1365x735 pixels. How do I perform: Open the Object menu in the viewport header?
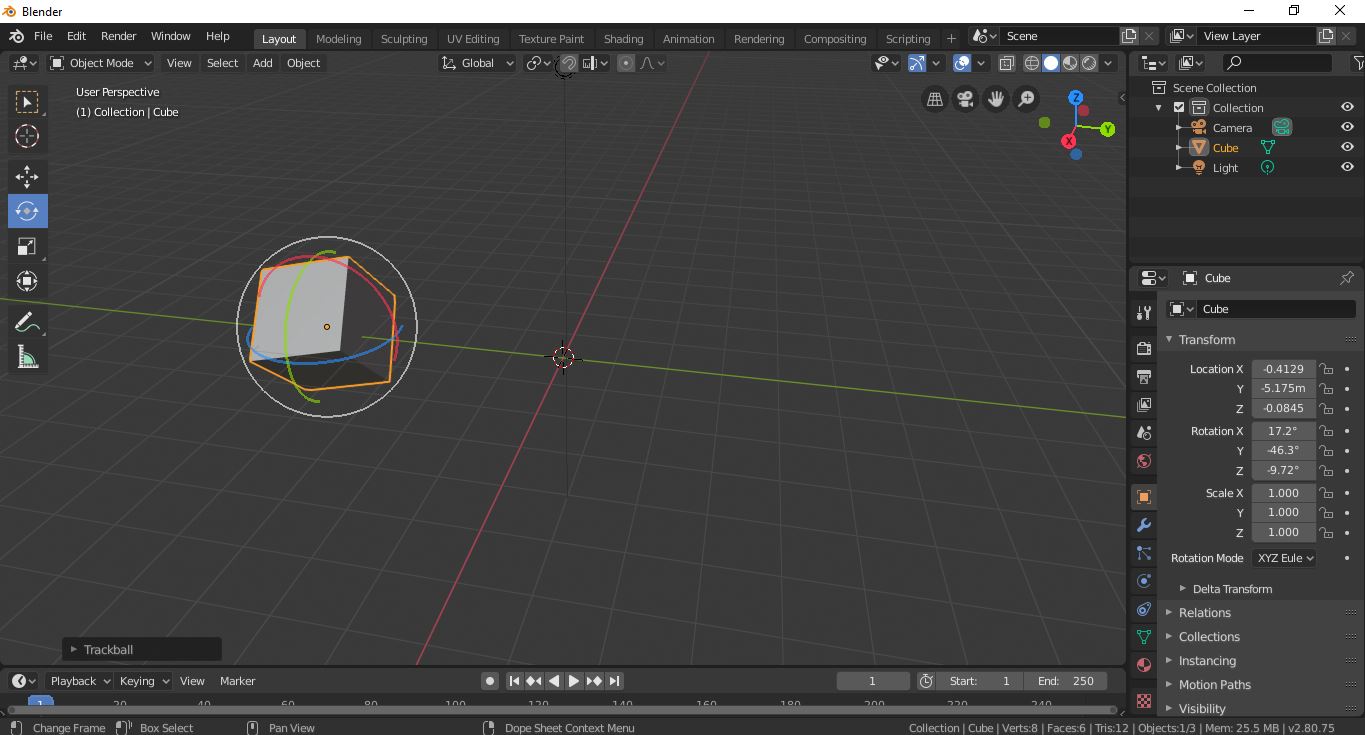pos(303,62)
